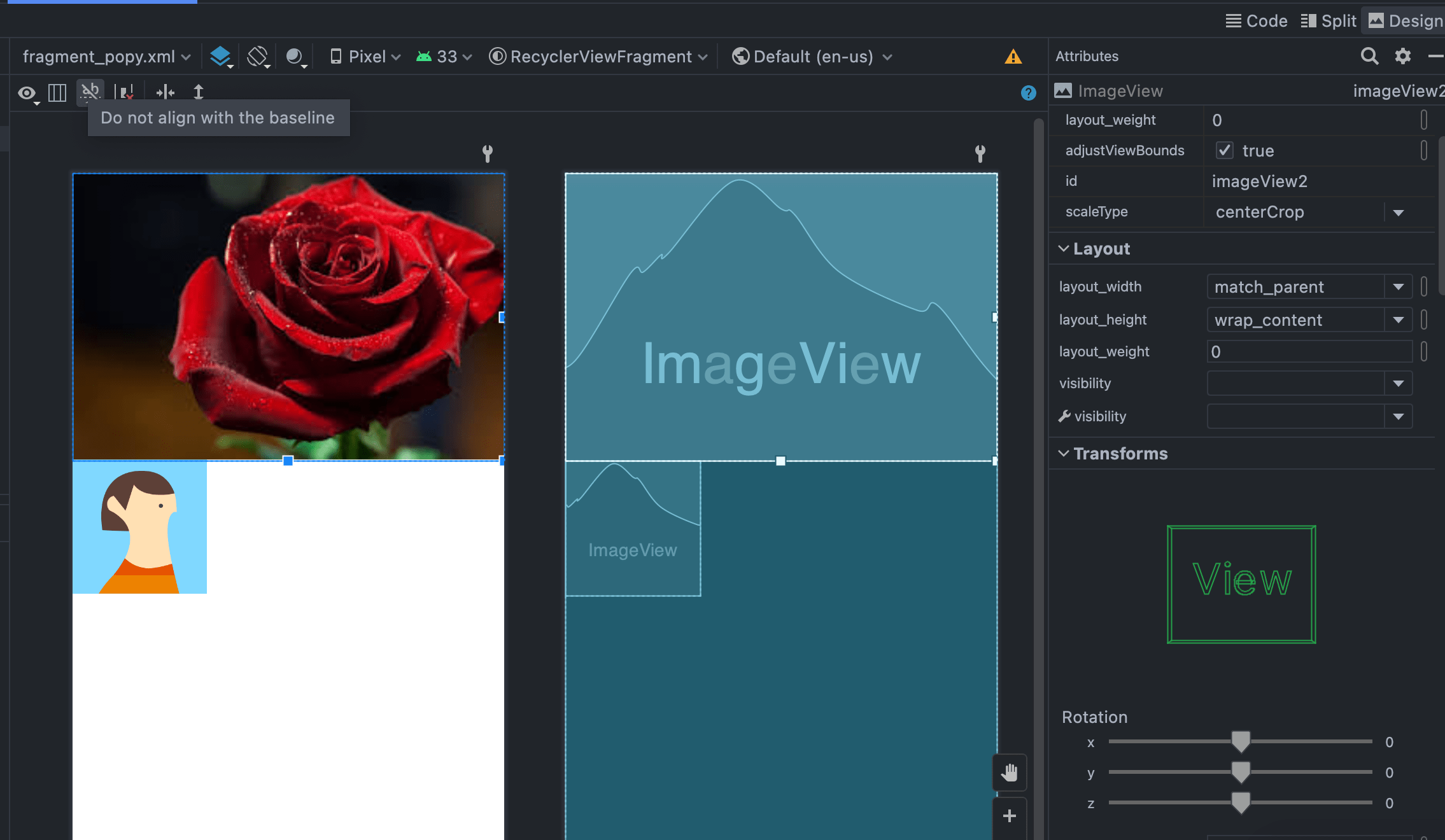Screen dimensions: 1445x840
Task: Click the yellow warning issues icon
Action: point(1013,57)
